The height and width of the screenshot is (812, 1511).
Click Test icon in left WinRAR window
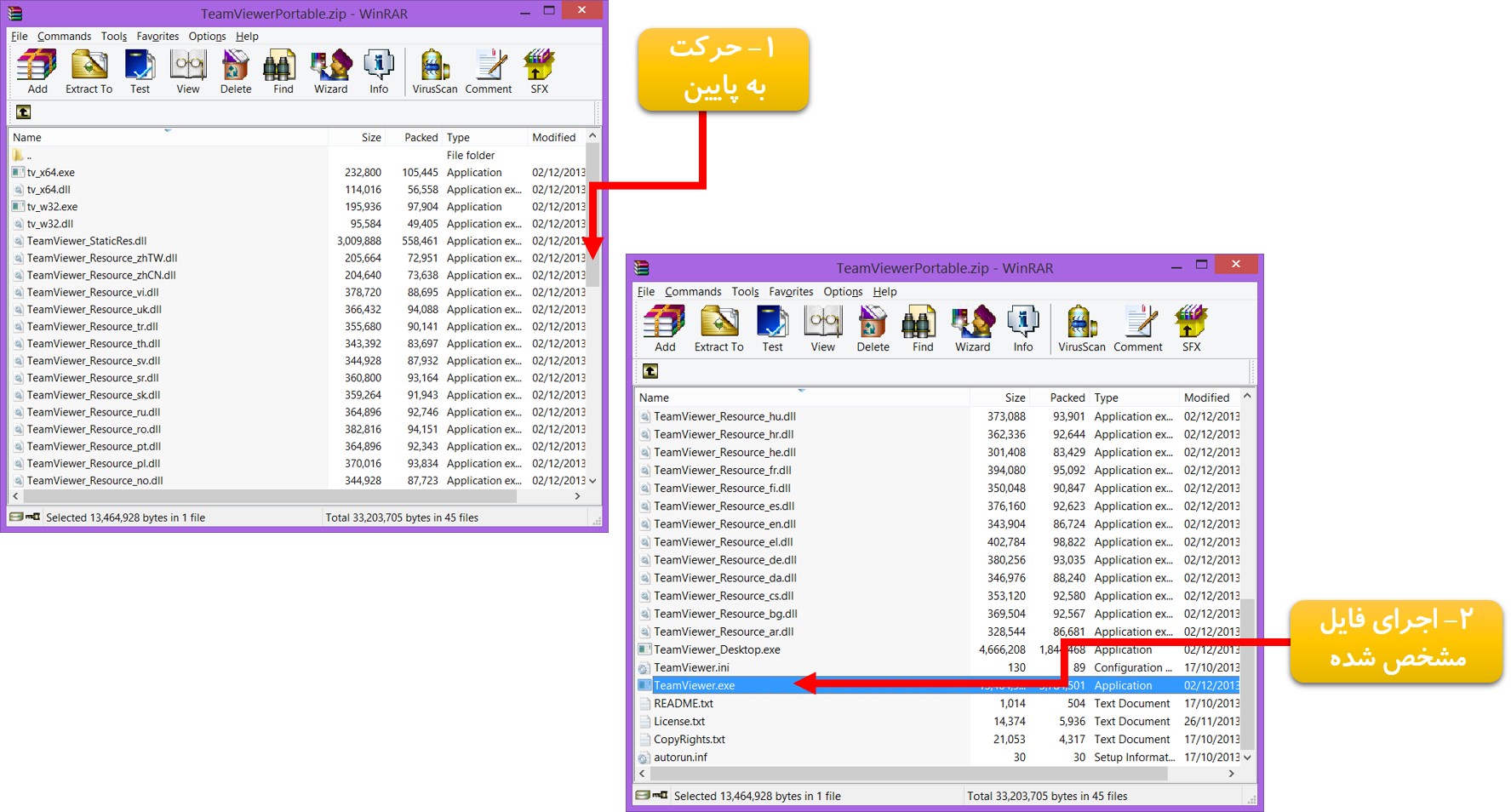(x=140, y=71)
